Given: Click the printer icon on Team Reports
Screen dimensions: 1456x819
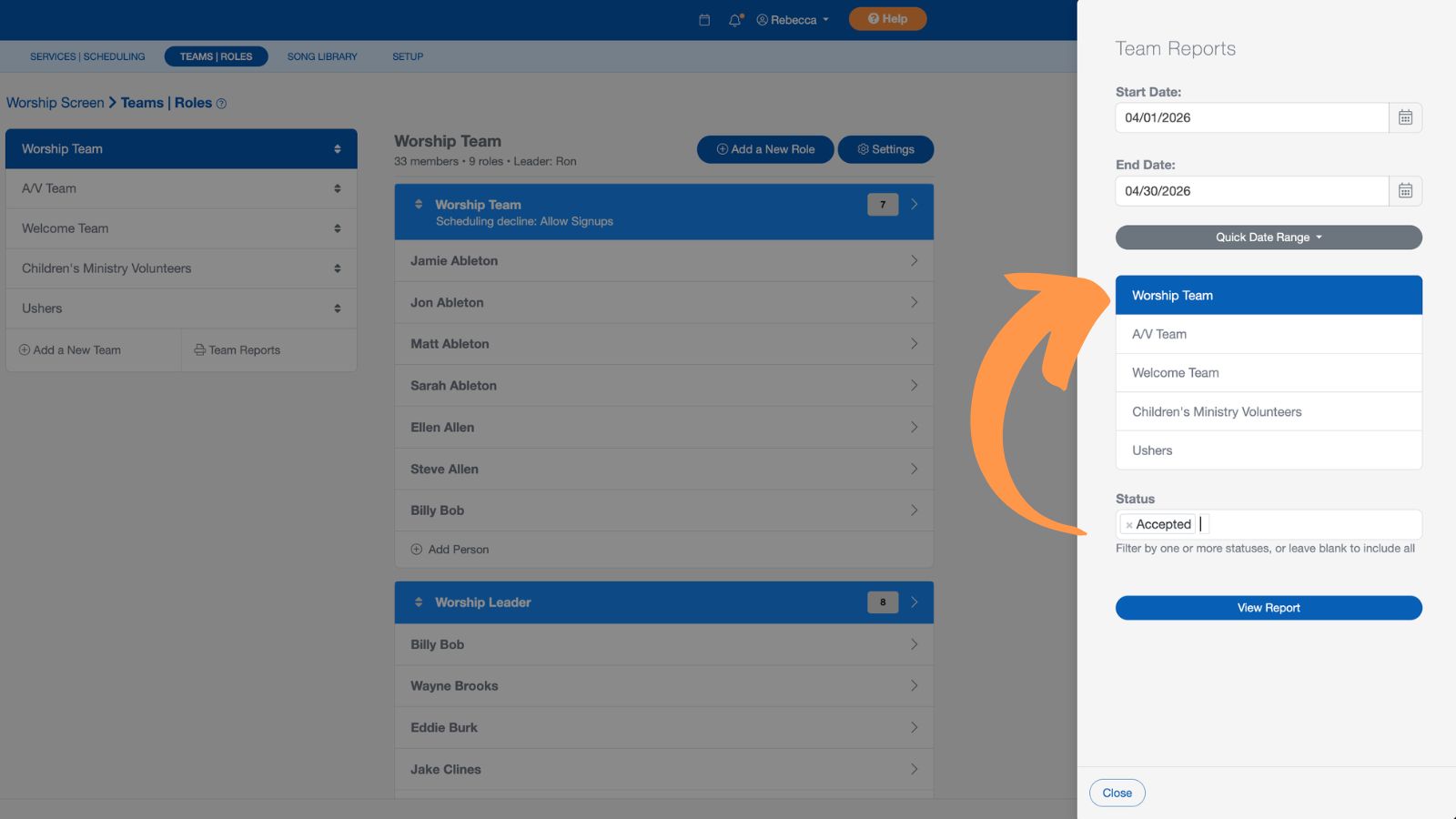Looking at the screenshot, I should click(198, 349).
